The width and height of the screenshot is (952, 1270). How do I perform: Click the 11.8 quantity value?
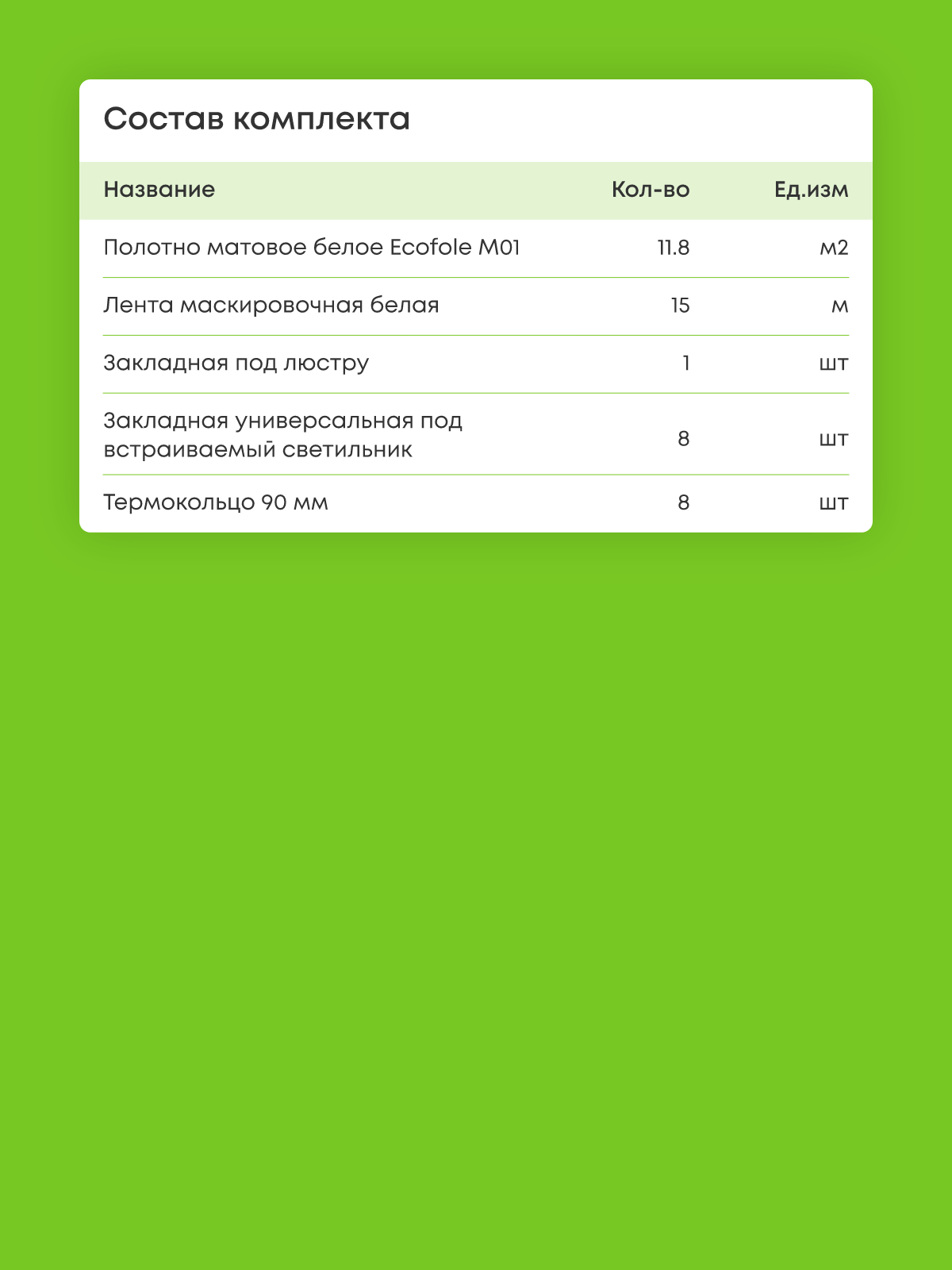(673, 248)
